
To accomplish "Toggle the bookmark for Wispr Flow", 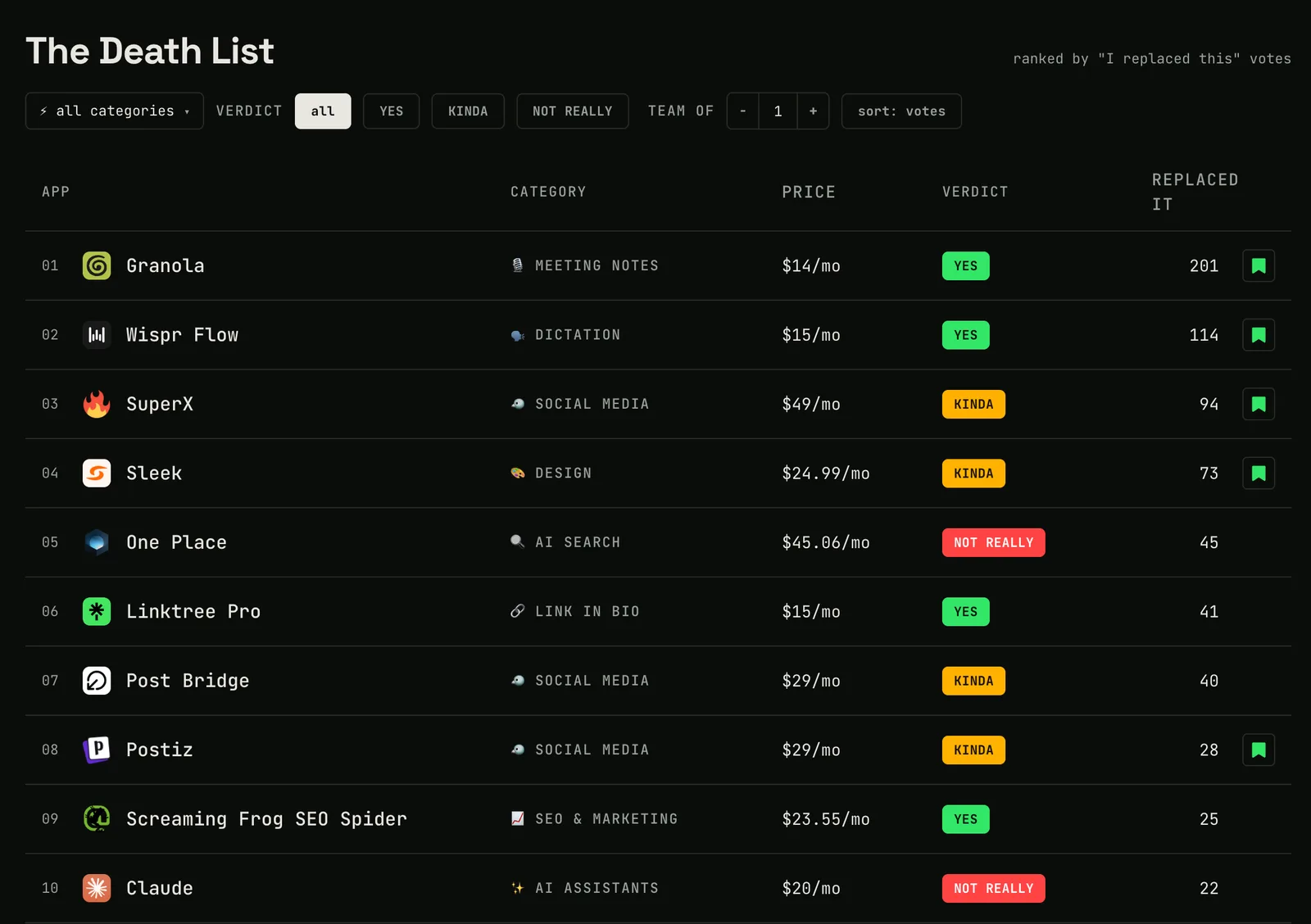I will (x=1259, y=334).
